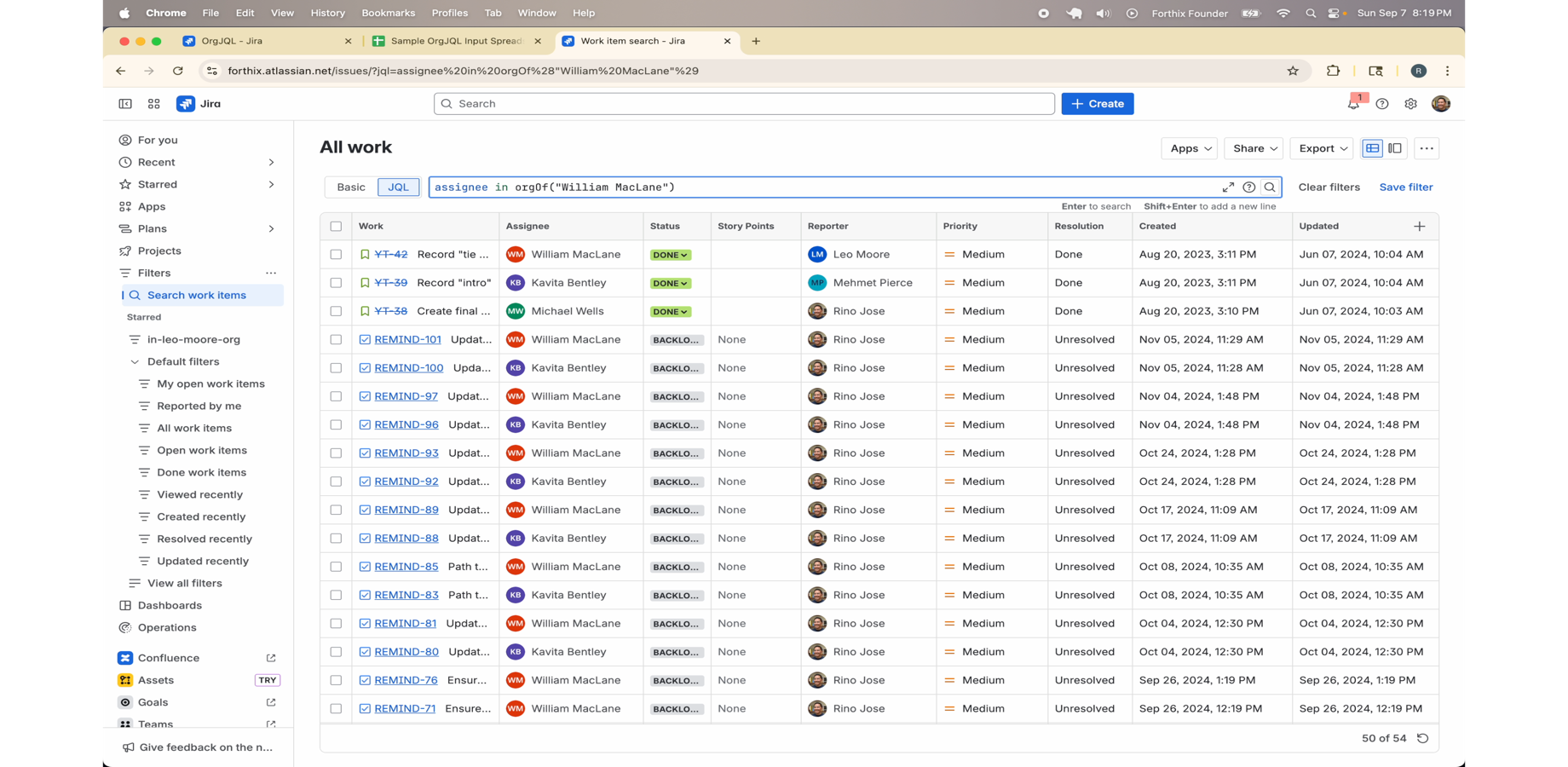
Task: Open the app switcher grid icon
Action: click(153, 104)
